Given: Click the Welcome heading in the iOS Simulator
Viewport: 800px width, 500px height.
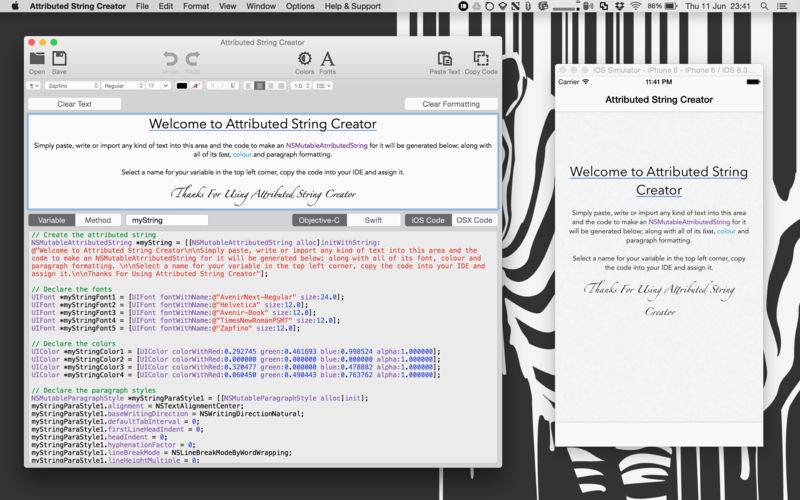Looking at the screenshot, I should 659,181.
